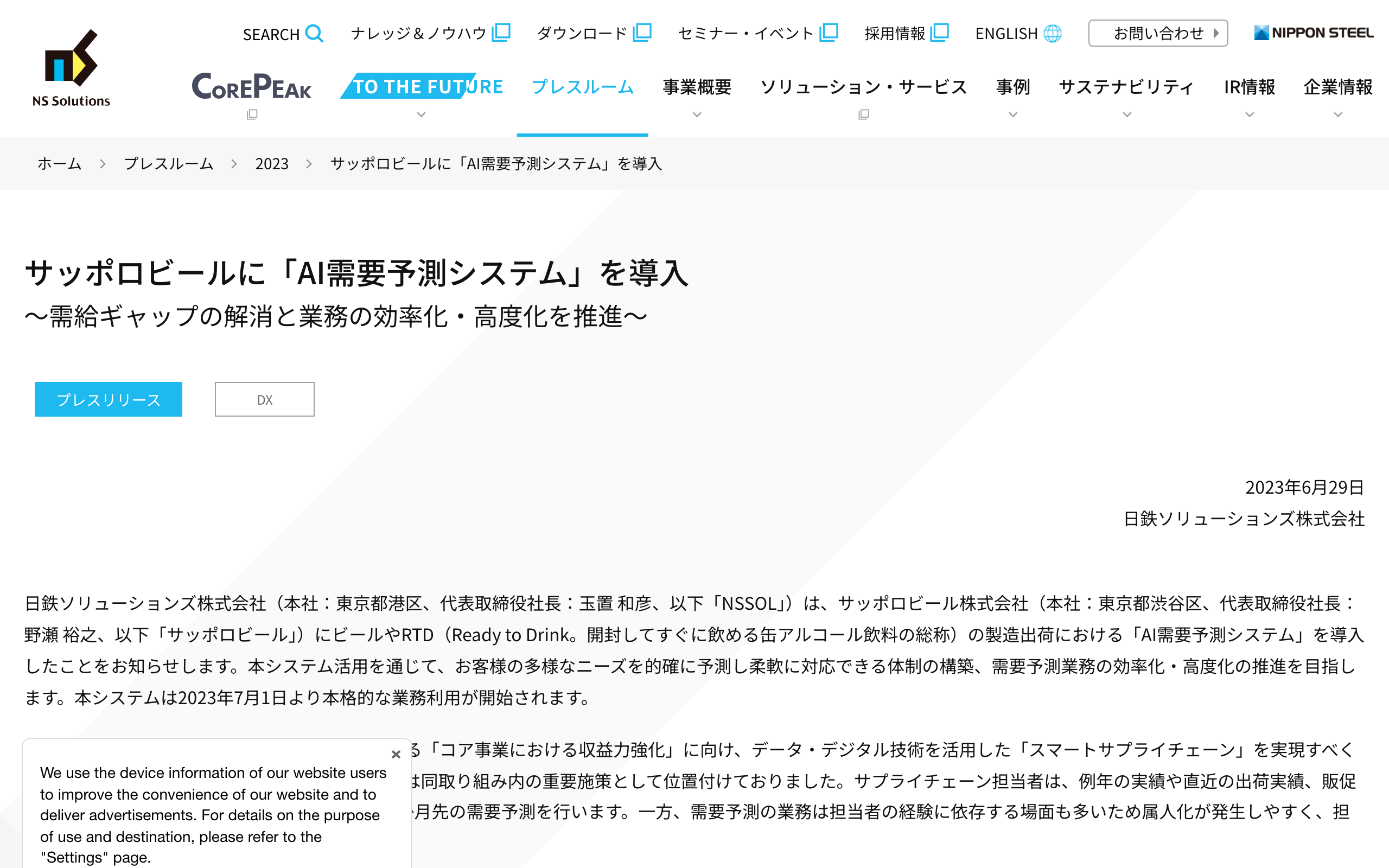Click the プレスリリース category tag
Screen dimensions: 1389x868
pos(109,400)
